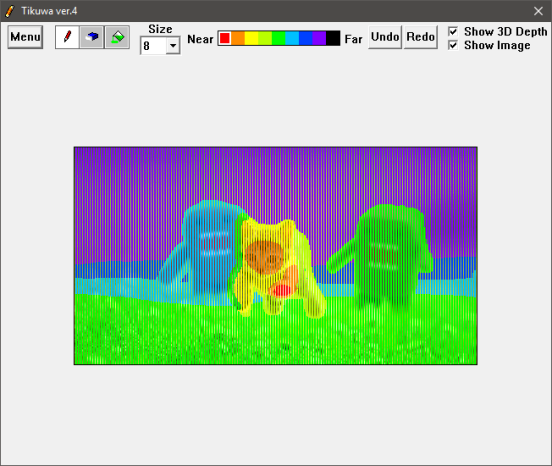Image resolution: width=552 pixels, height=466 pixels.
Task: Pick the purple depth color swatch
Action: (319, 38)
